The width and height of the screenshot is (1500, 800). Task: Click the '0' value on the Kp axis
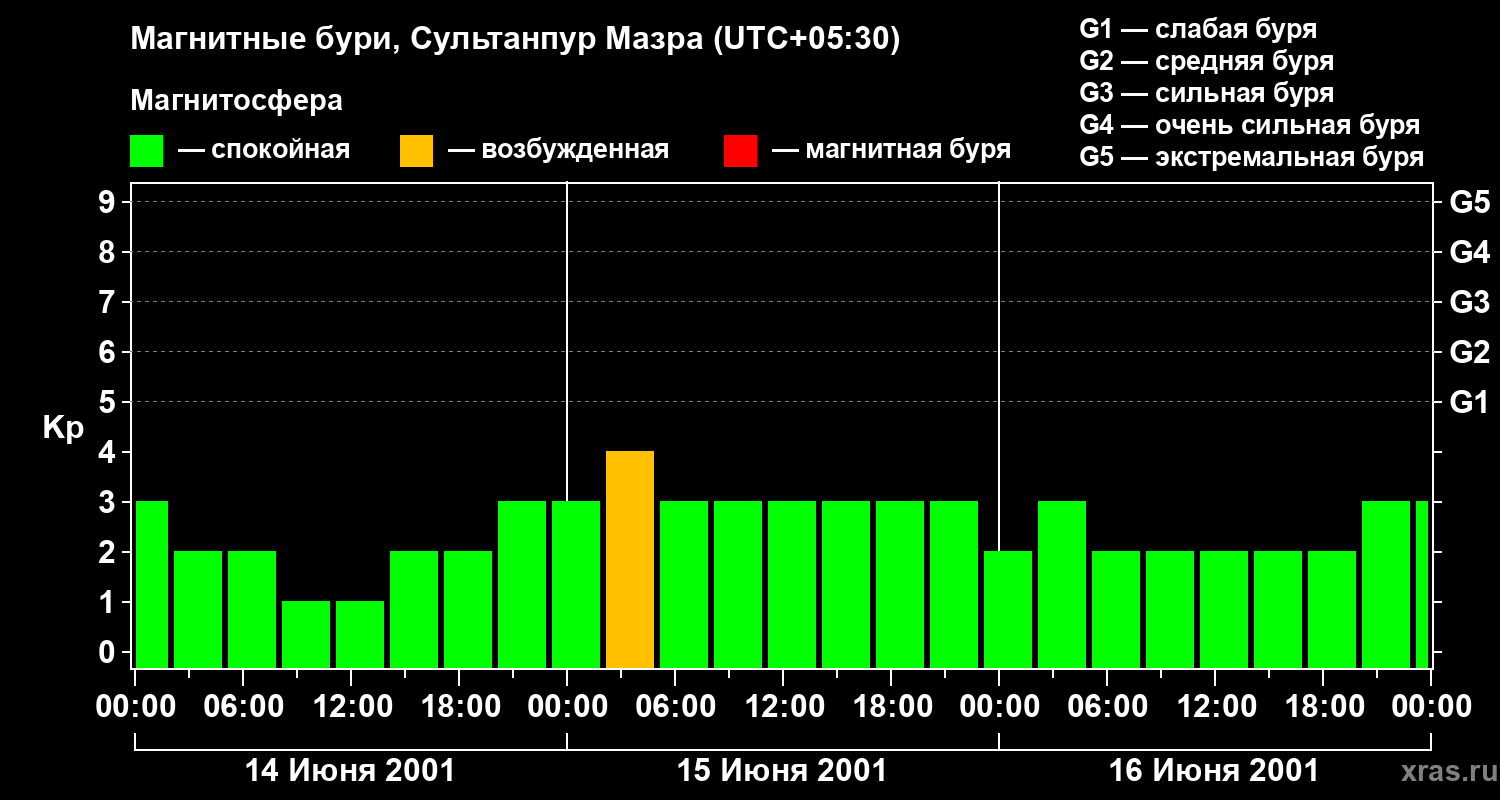pyautogui.click(x=109, y=652)
